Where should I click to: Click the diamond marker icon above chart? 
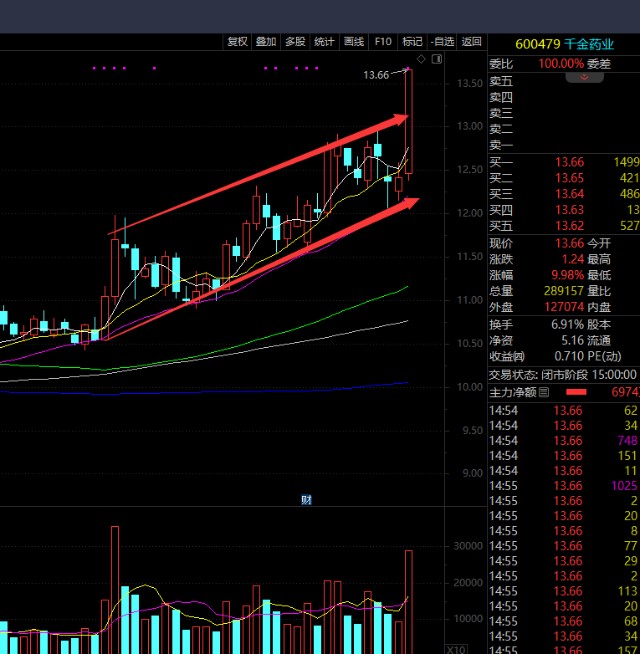tap(421, 60)
